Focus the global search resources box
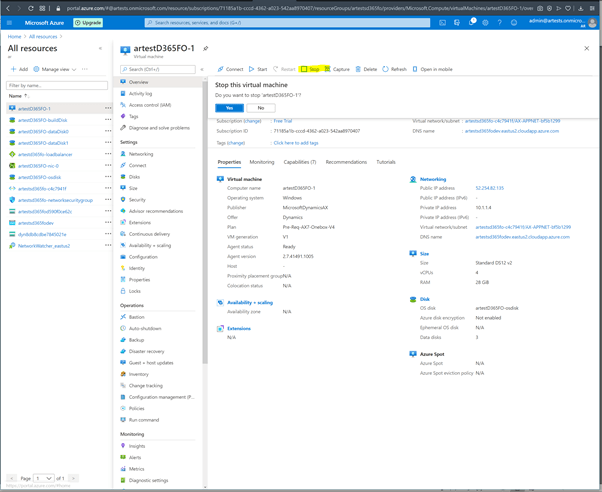 (x=287, y=23)
